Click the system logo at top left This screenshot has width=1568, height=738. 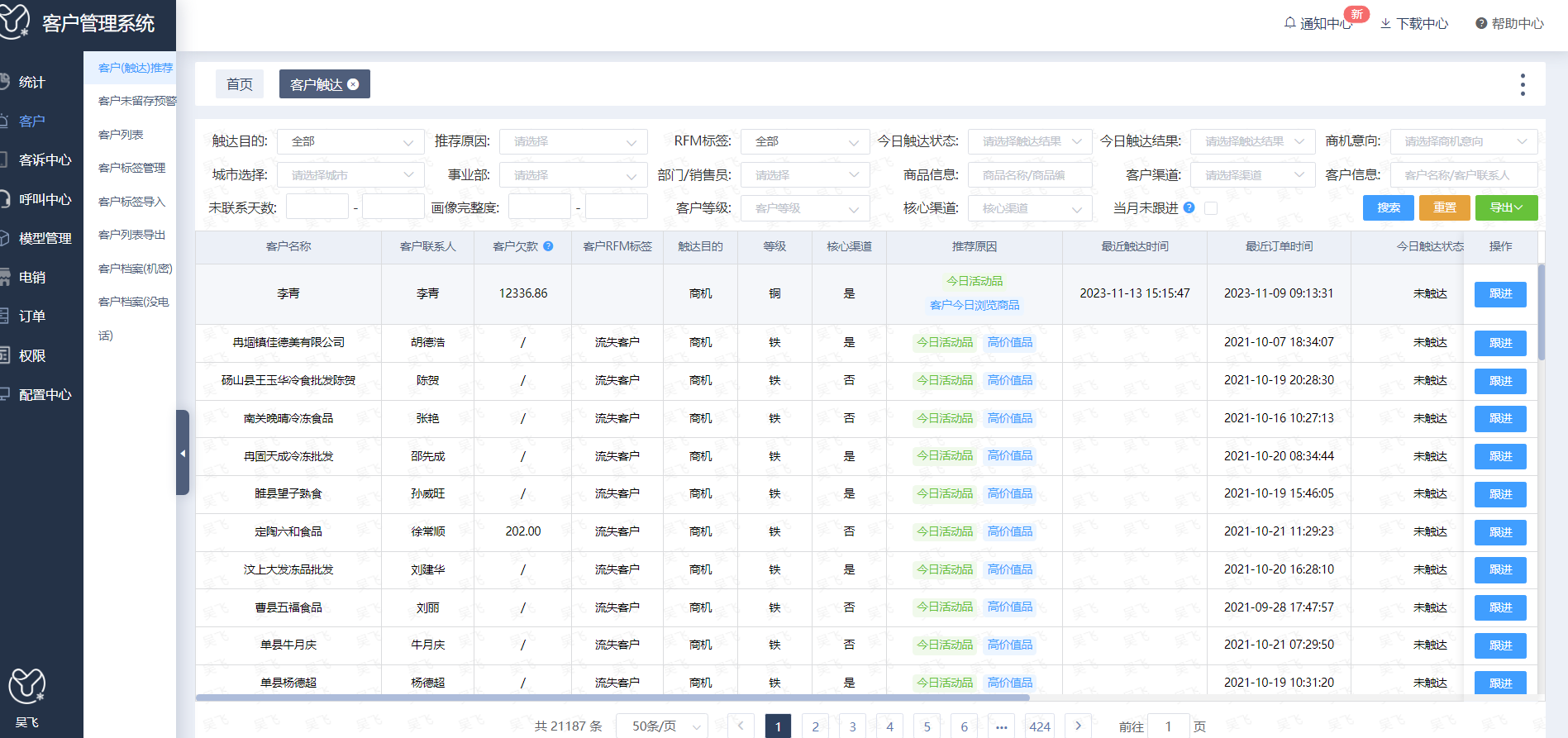pos(16,21)
